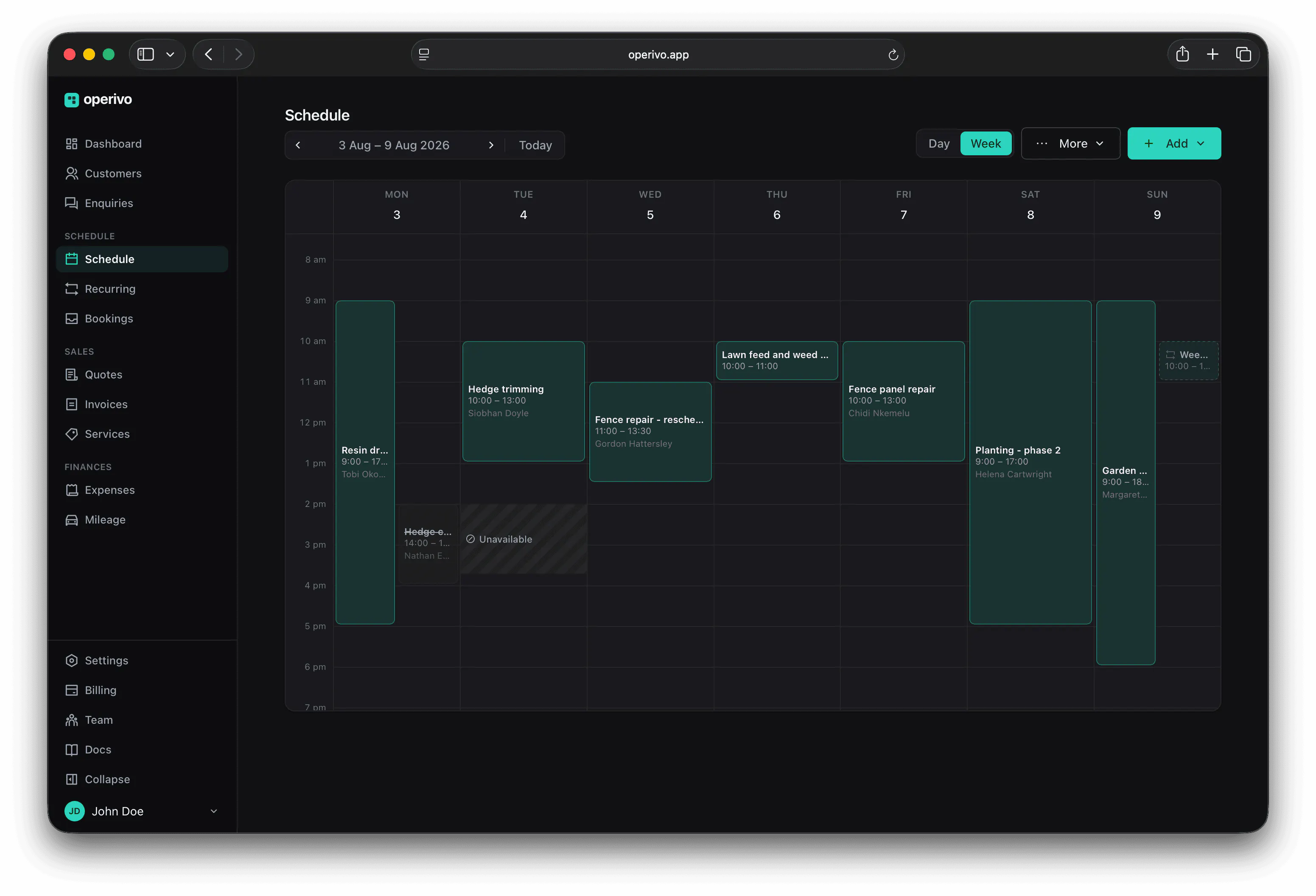Screen dimensions: 1316x896
Task: Open recurring Wee... event on Sunday
Action: [x=1189, y=360]
